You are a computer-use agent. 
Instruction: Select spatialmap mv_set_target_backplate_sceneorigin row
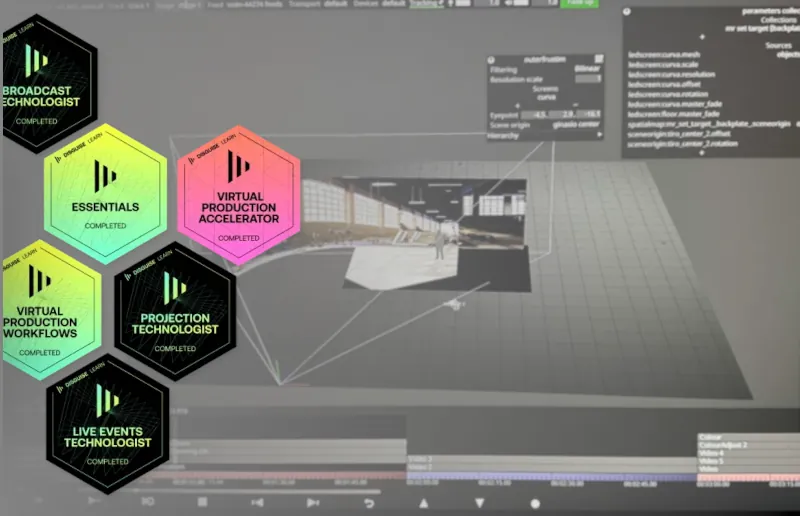pos(709,124)
